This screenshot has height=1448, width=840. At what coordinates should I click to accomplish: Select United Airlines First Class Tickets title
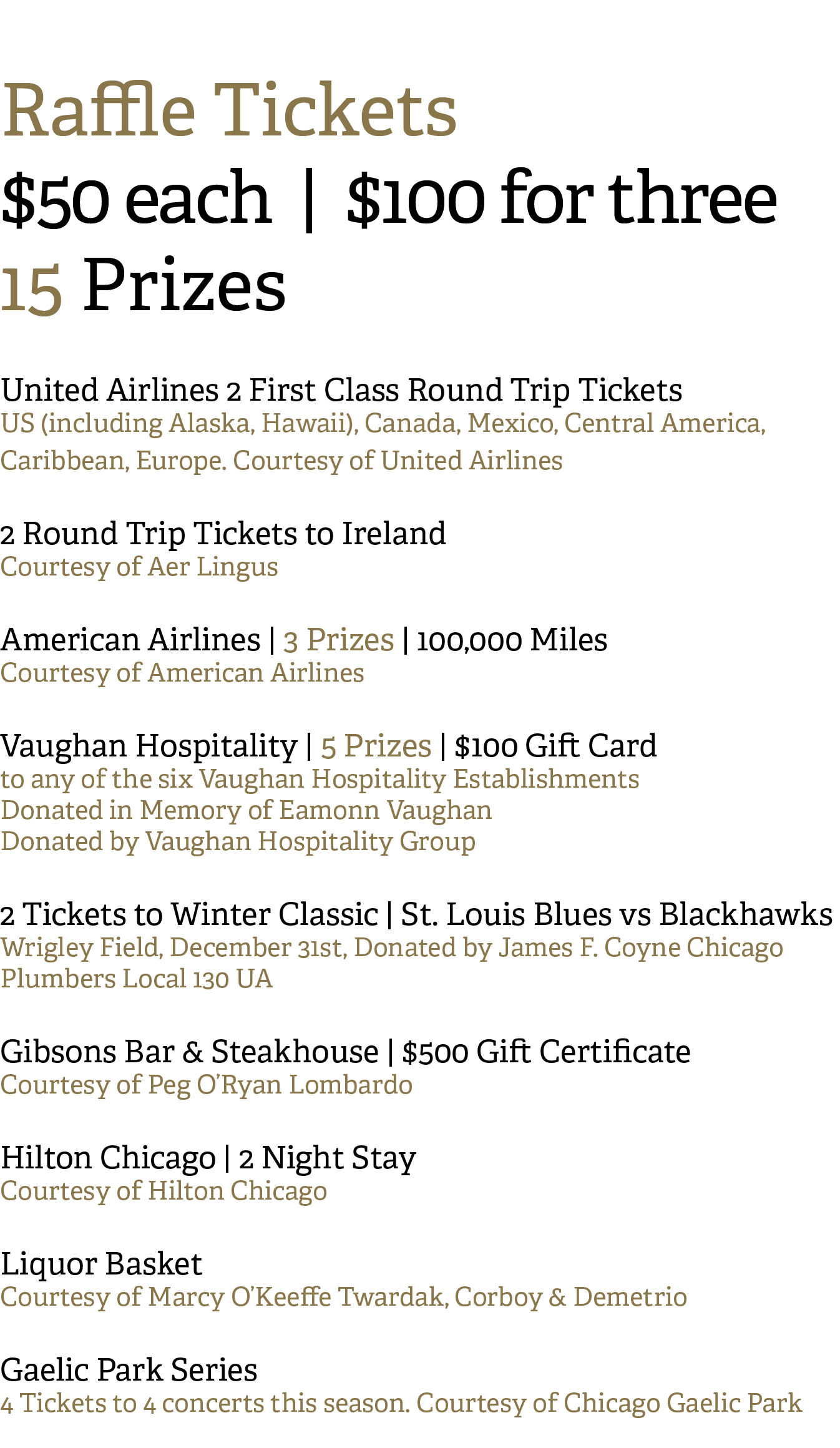pos(341,391)
